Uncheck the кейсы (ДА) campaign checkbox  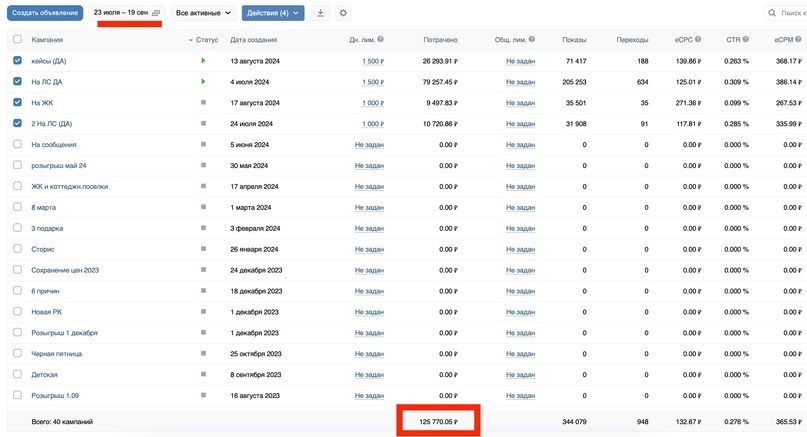17,60
